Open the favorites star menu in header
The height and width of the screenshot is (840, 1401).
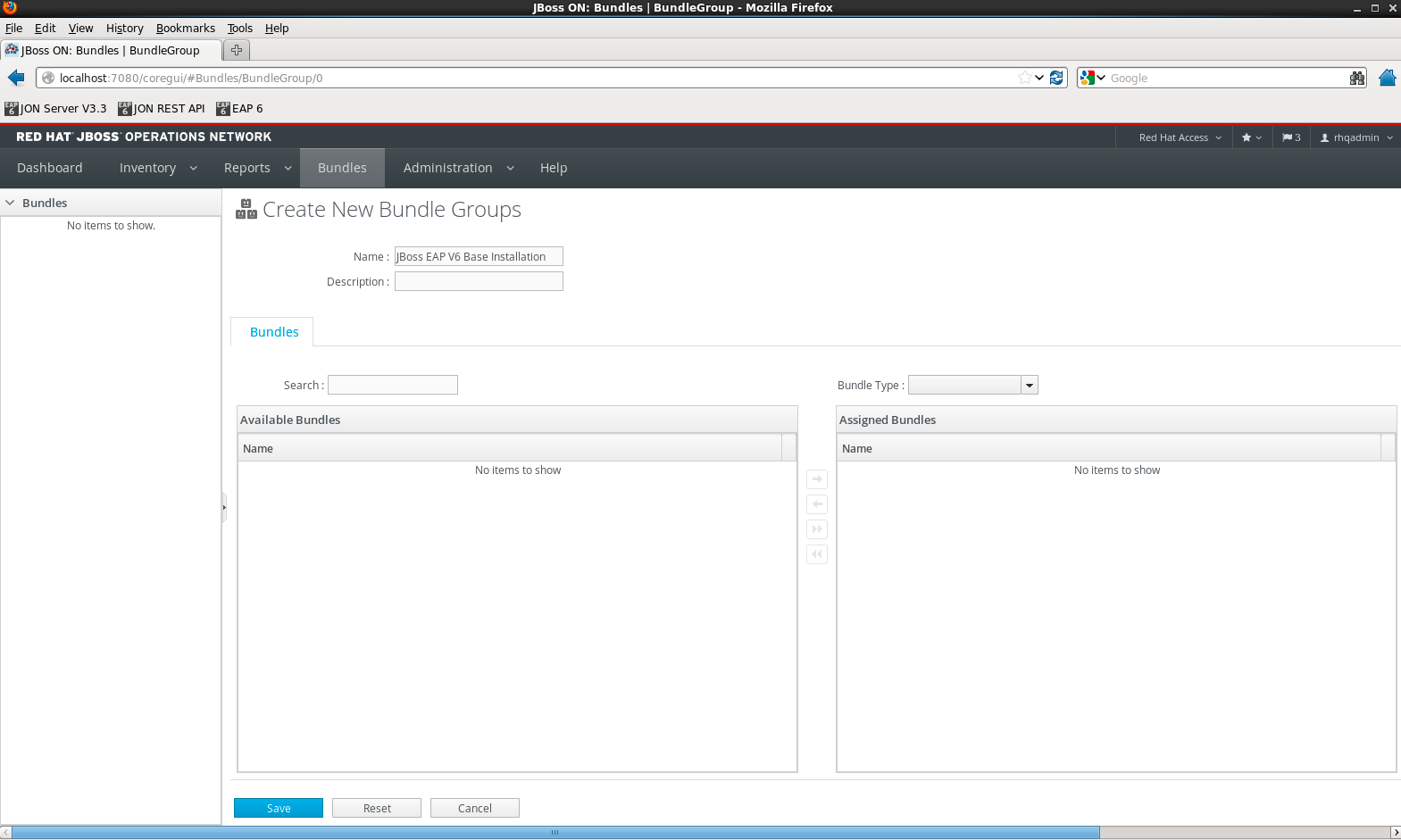pos(1251,137)
